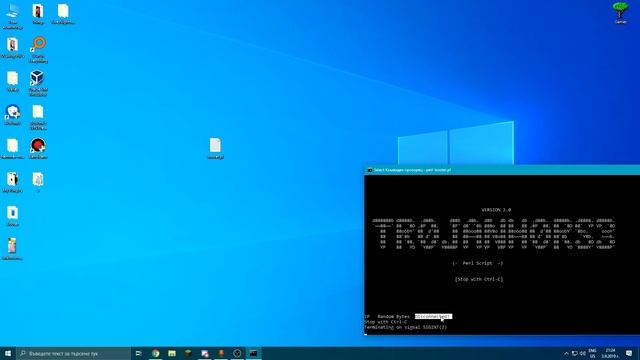Open the volume control tray icon
Screen dimensions: 640x360
coord(582,353)
